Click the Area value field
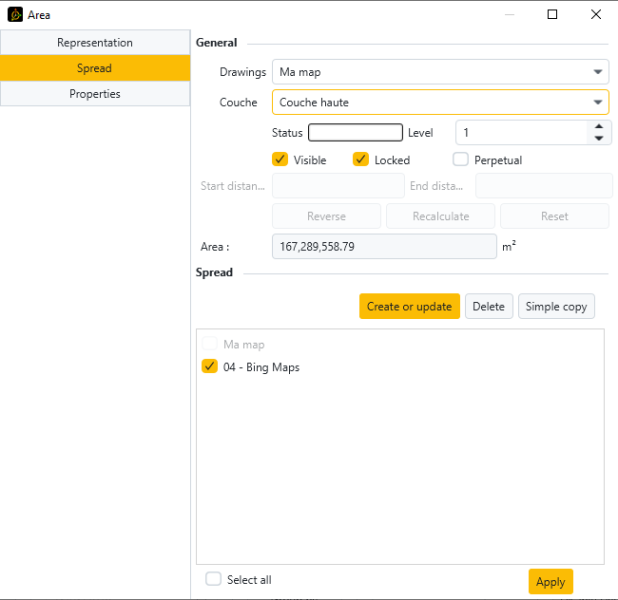This screenshot has width=618, height=600. tap(384, 246)
